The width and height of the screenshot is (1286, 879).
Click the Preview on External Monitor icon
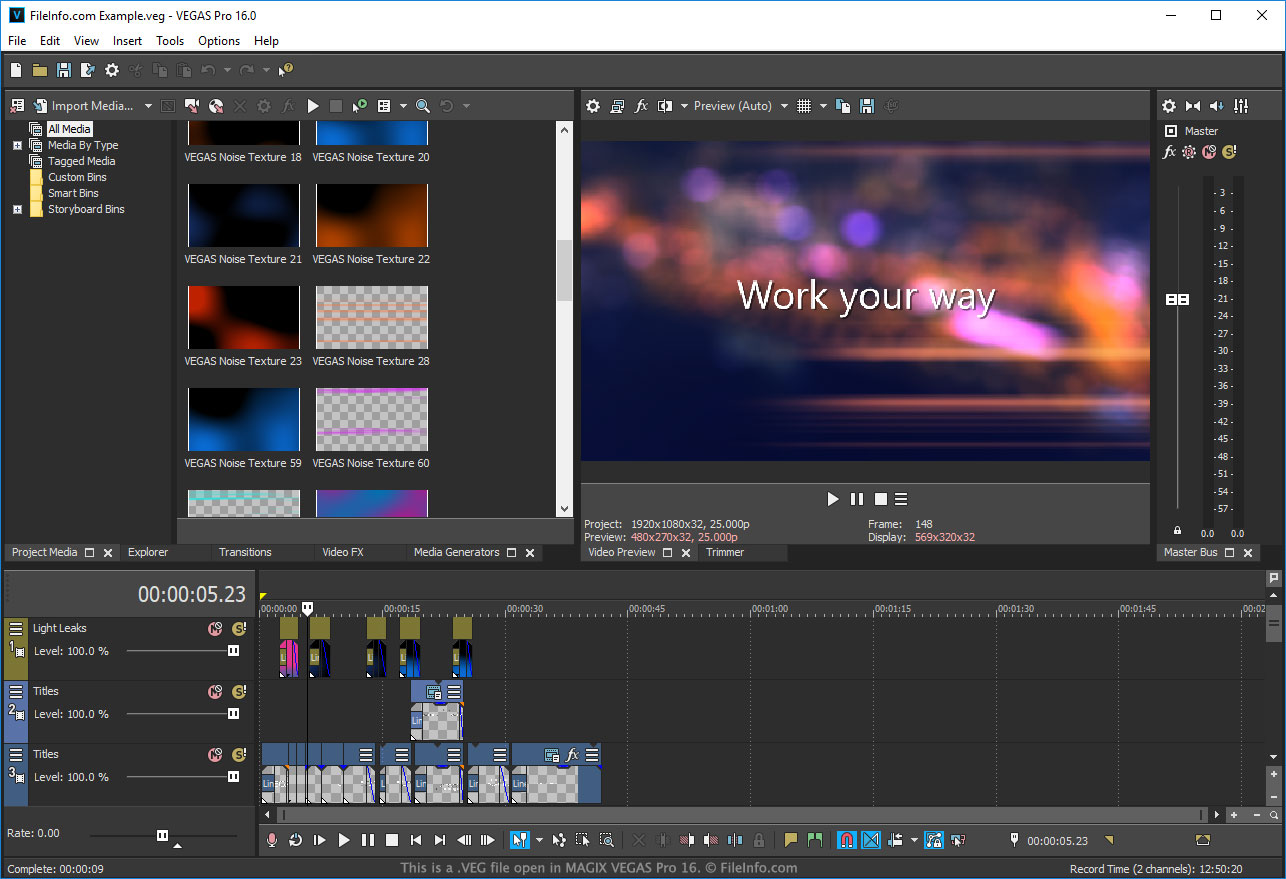[617, 106]
